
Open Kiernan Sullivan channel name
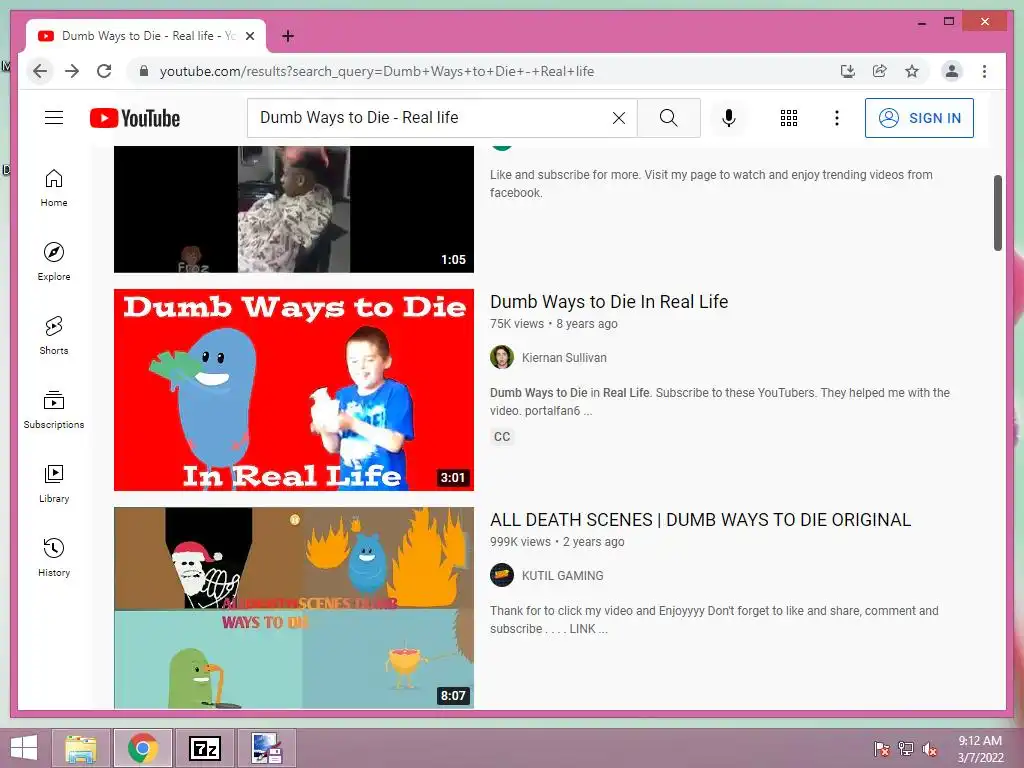[564, 358]
